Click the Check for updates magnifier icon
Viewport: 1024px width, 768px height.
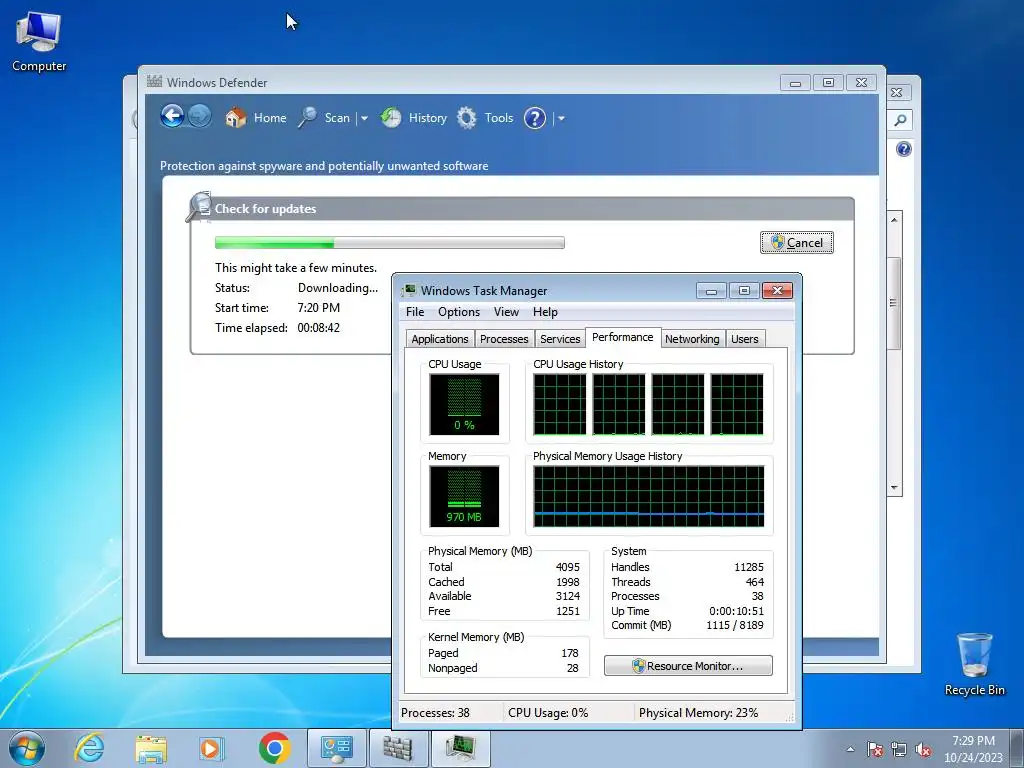point(199,207)
